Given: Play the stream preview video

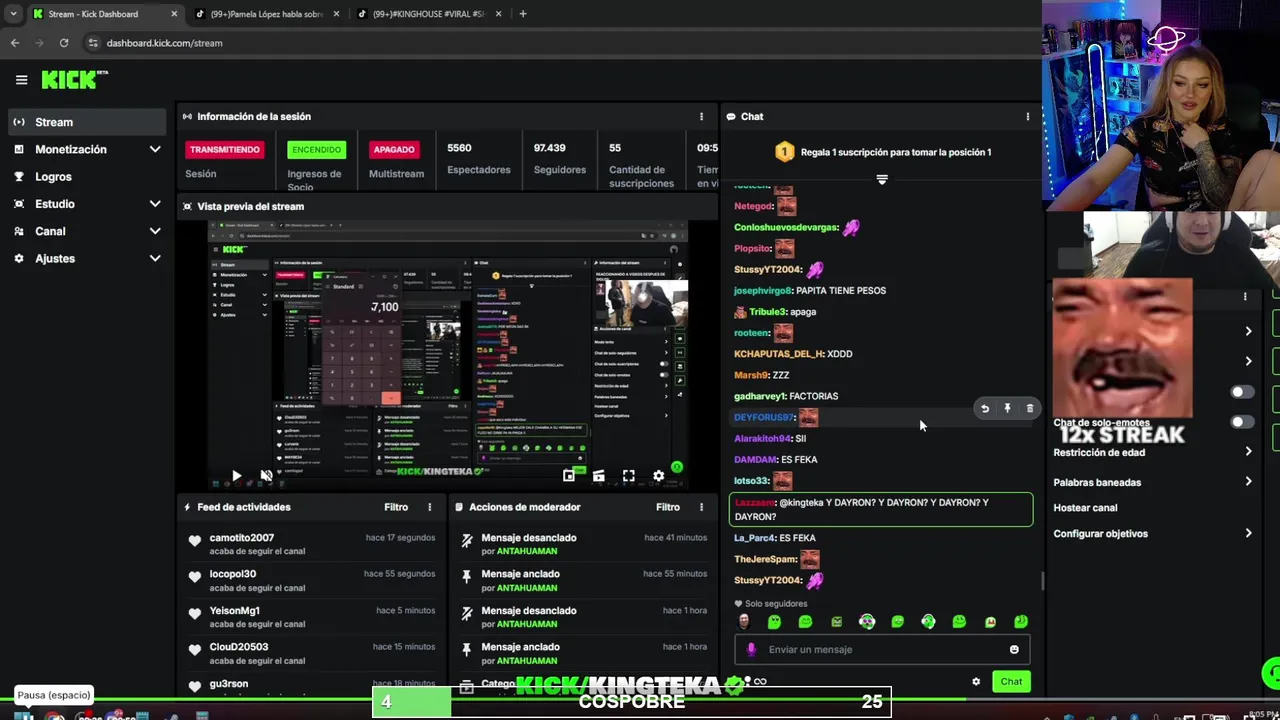Looking at the screenshot, I should point(236,476).
